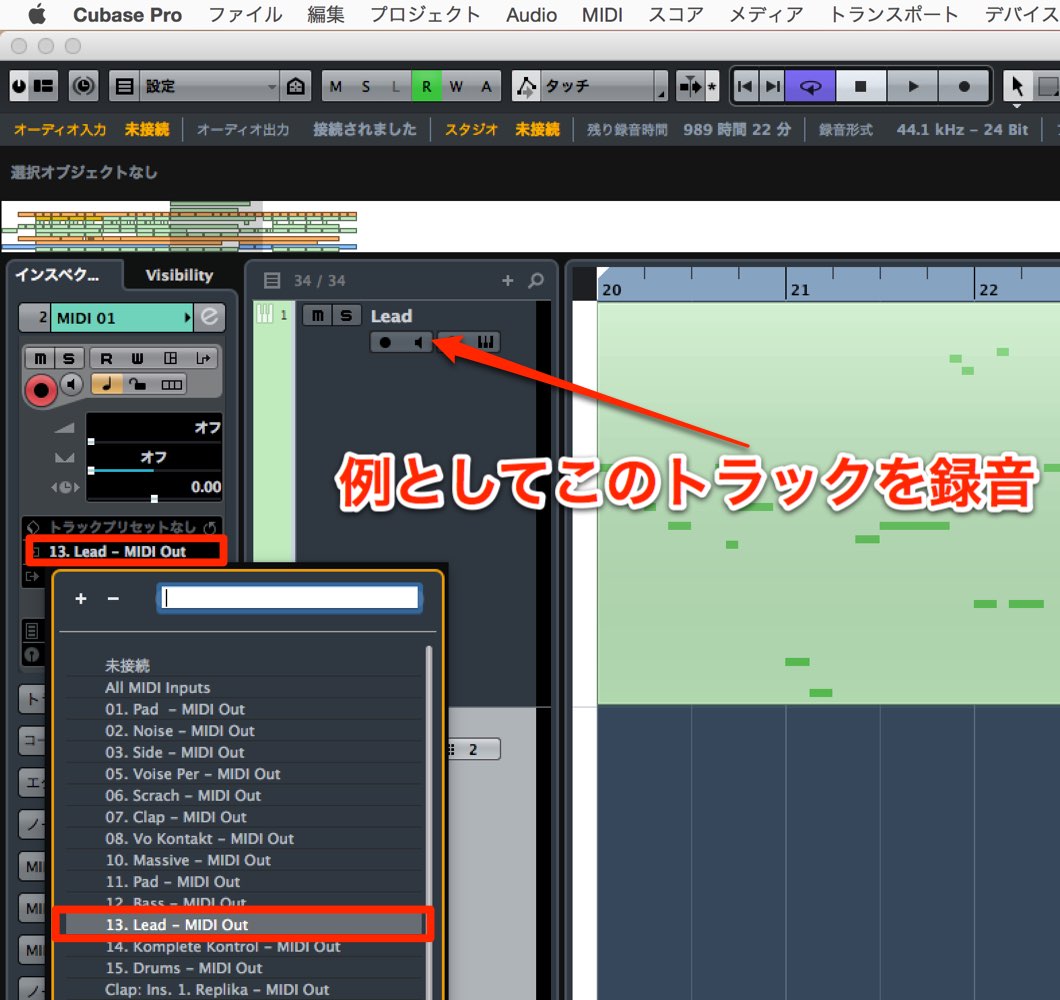Open channel settings 'e' button for MIDI 01
This screenshot has height=1000, width=1060.
point(210,316)
